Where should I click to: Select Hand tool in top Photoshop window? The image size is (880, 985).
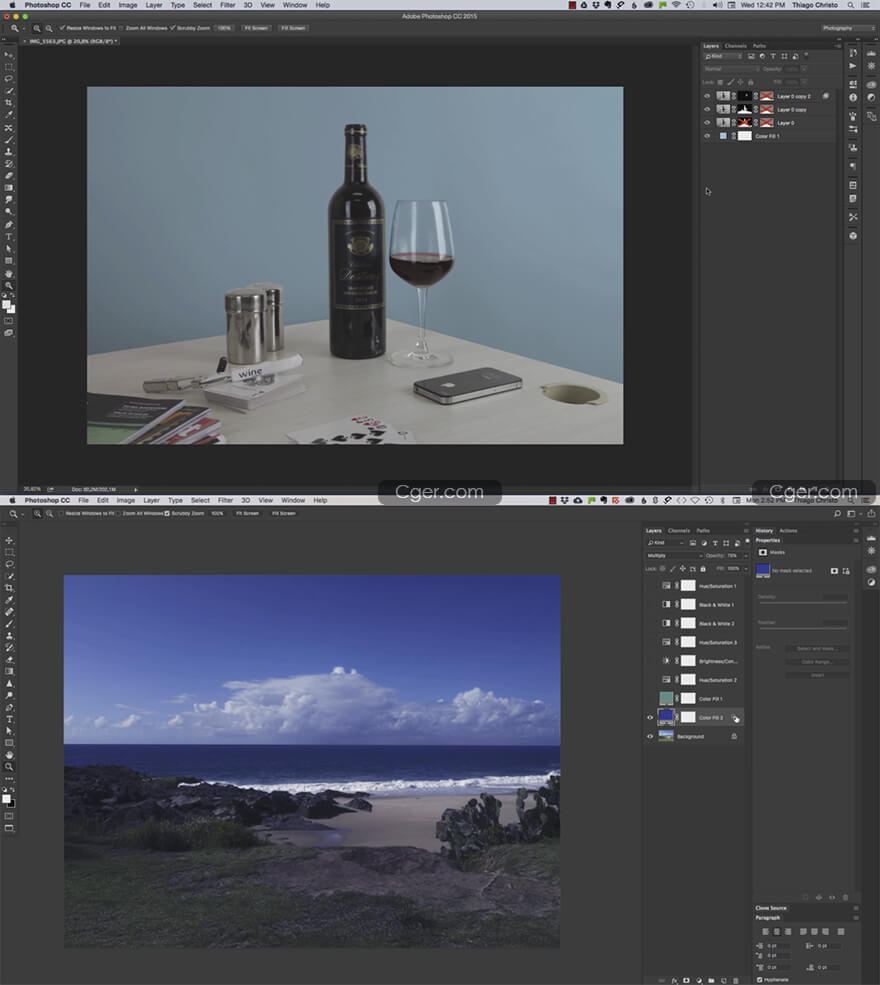[x=9, y=274]
